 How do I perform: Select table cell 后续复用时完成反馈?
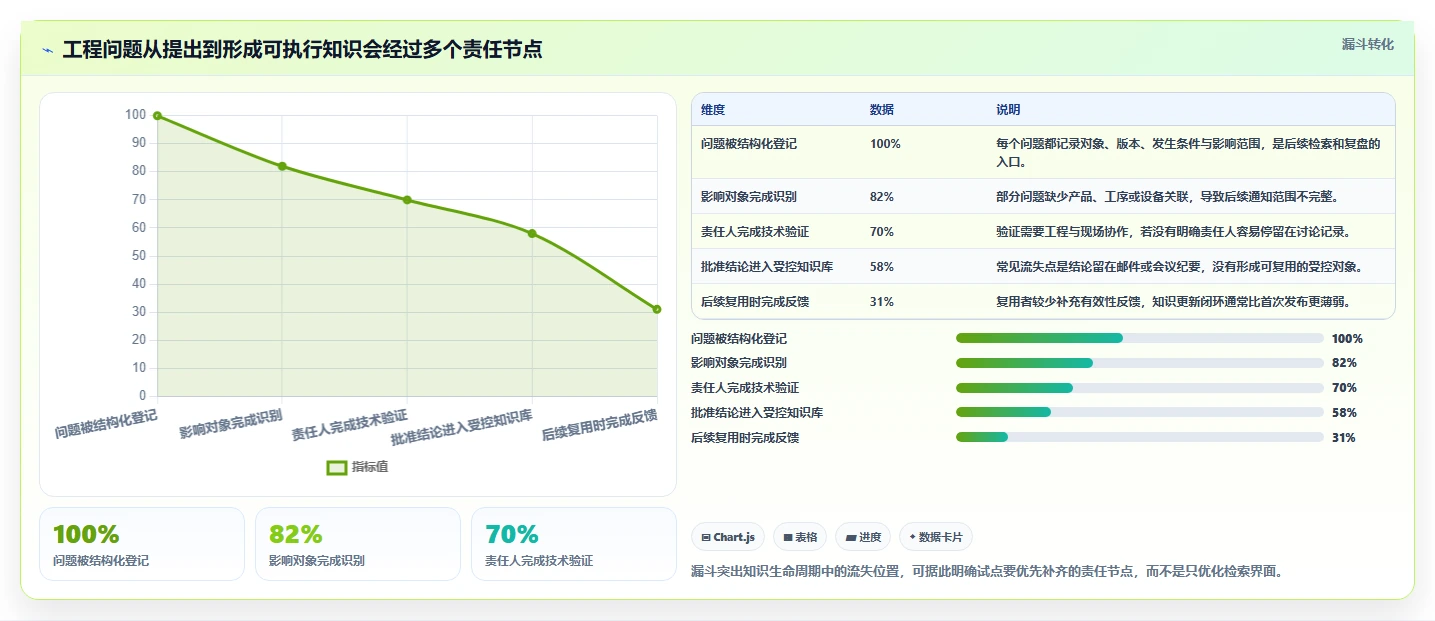pos(755,302)
